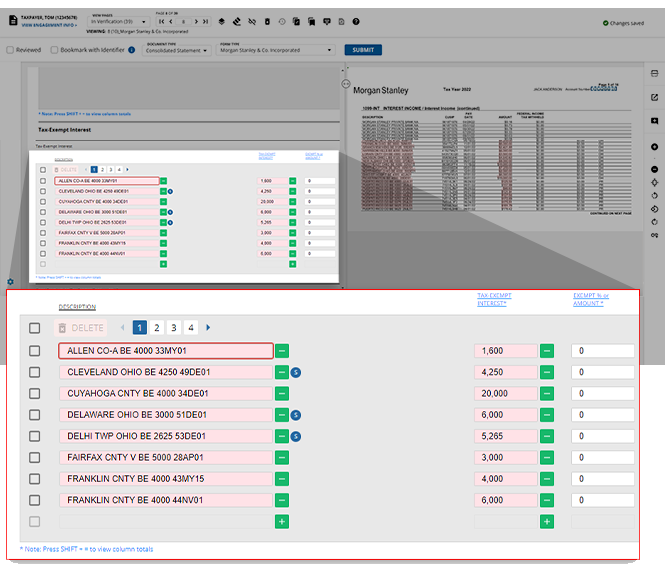Open the Workphase In Verification dropdown
This screenshot has height=572, width=665.
click(x=119, y=21)
